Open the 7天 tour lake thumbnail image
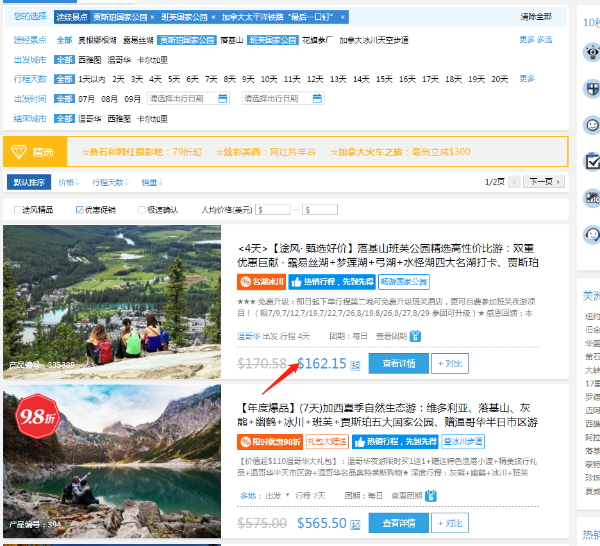Viewport: 600px width, 546px height. 112,461
